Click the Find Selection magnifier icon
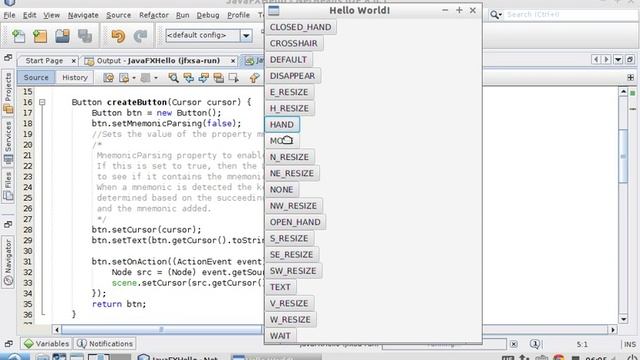 pos(173,78)
